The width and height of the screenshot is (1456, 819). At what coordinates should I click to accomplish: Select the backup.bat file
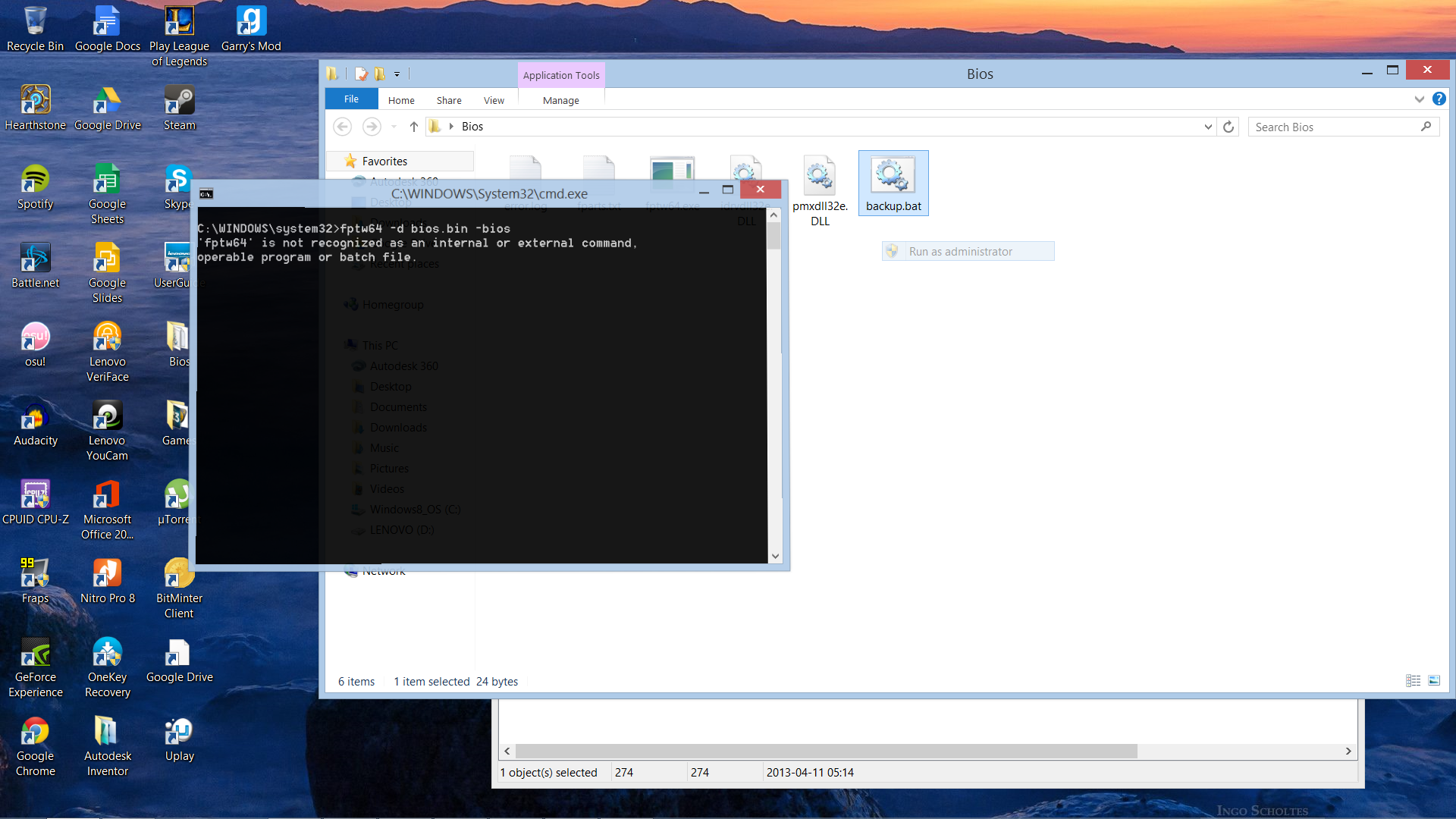pos(893,184)
